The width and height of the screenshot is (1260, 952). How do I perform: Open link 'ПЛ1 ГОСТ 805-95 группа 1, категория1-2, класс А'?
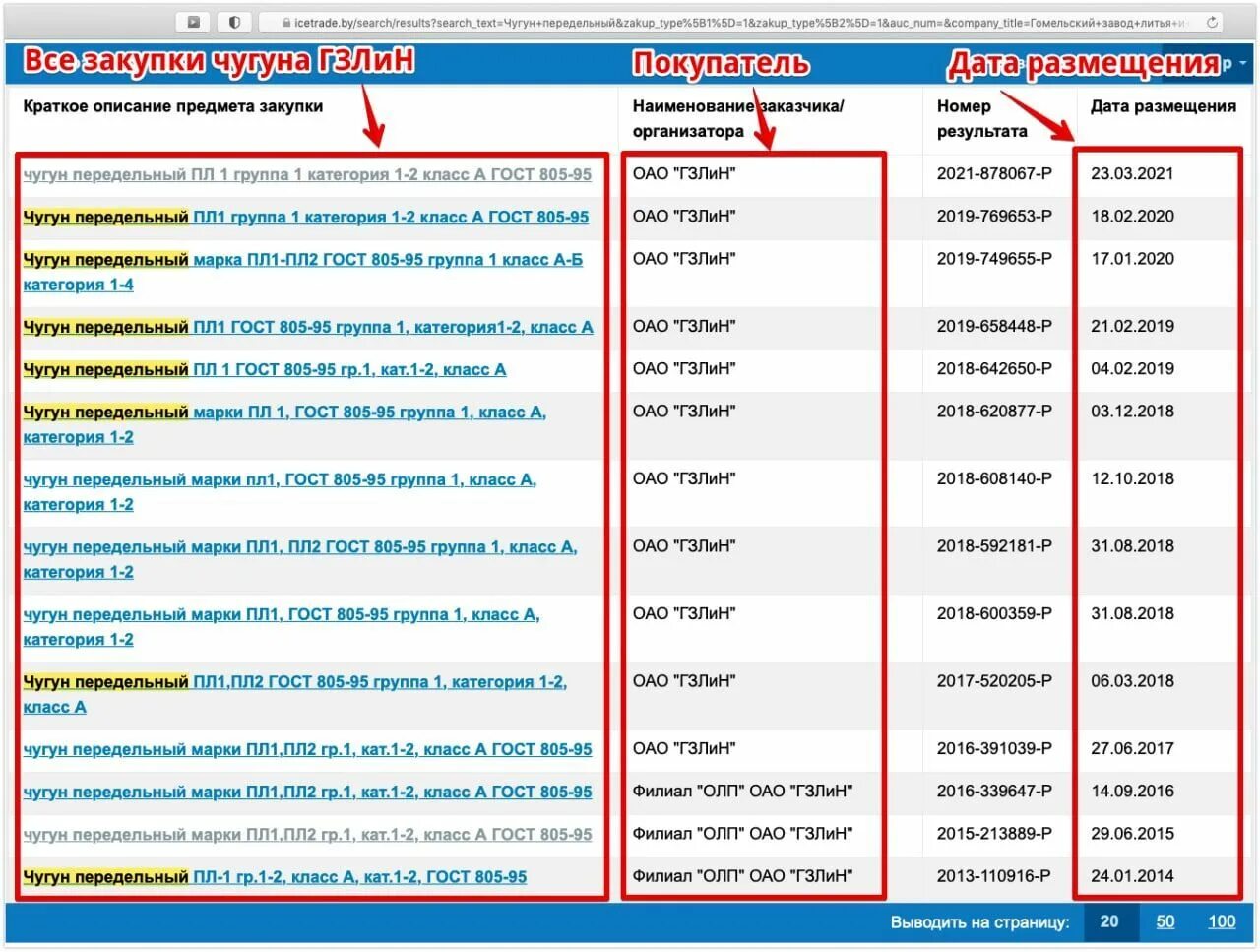click(x=393, y=327)
